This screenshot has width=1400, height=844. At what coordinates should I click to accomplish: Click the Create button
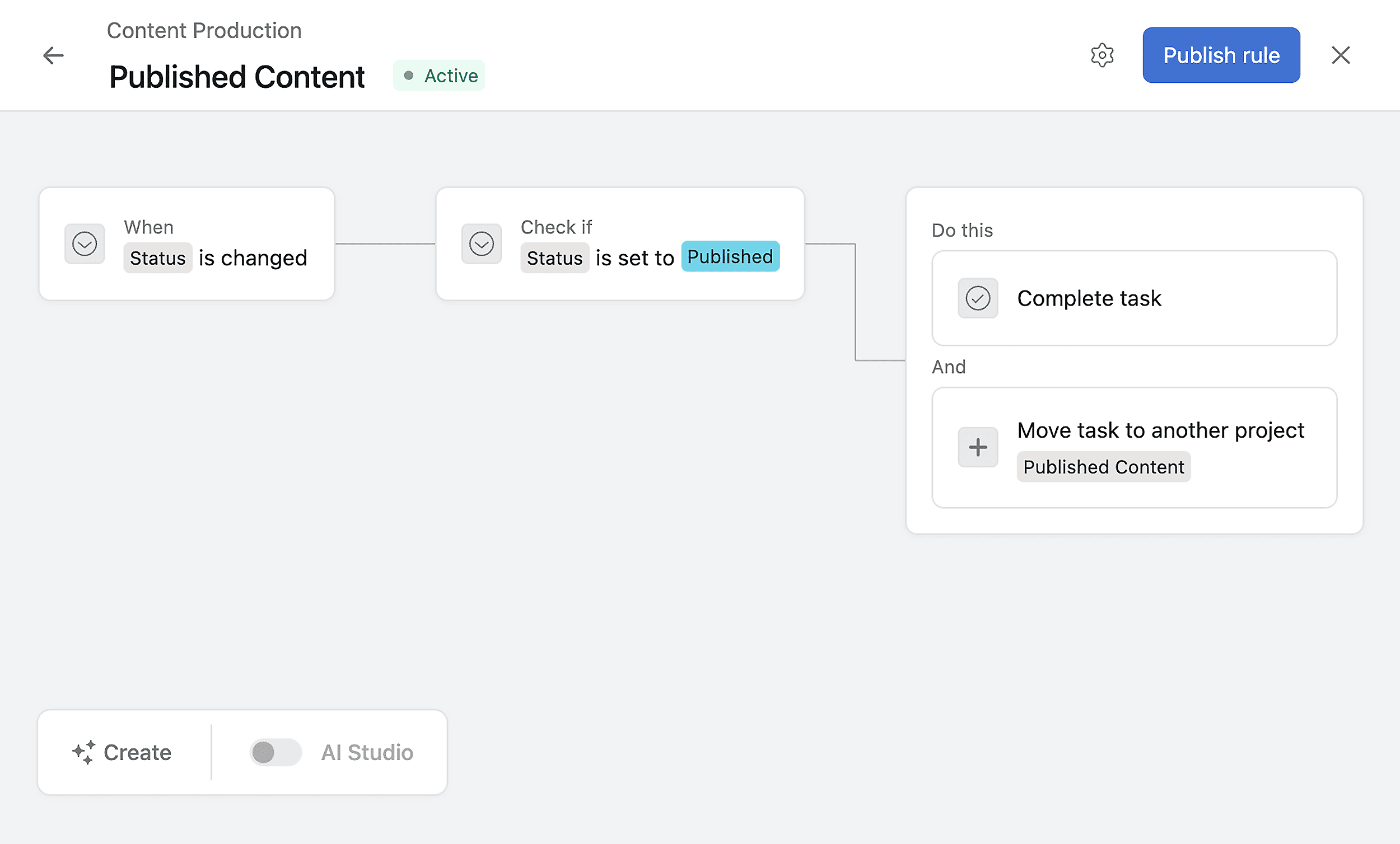coord(122,752)
